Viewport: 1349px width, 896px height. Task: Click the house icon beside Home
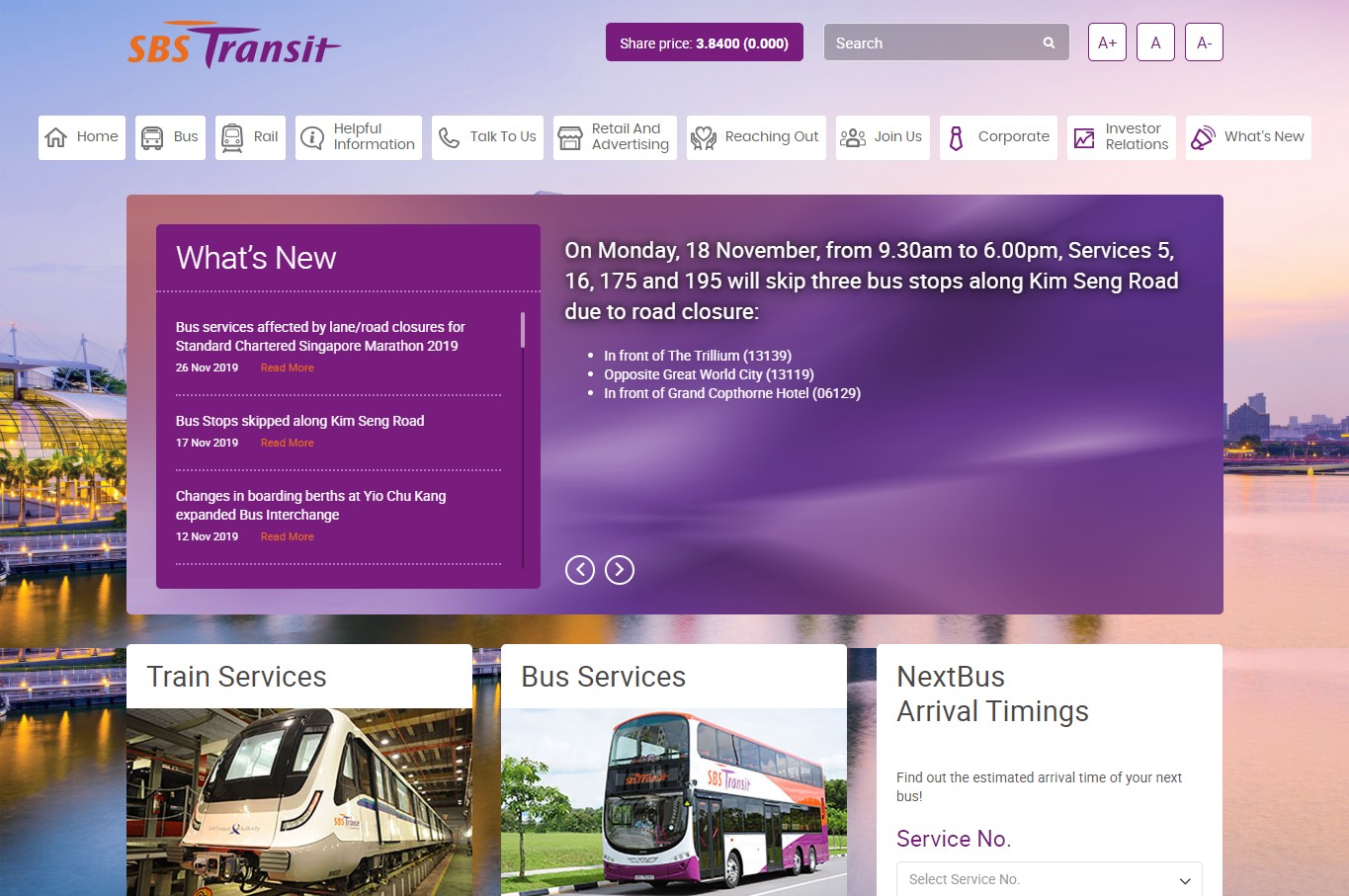56,137
